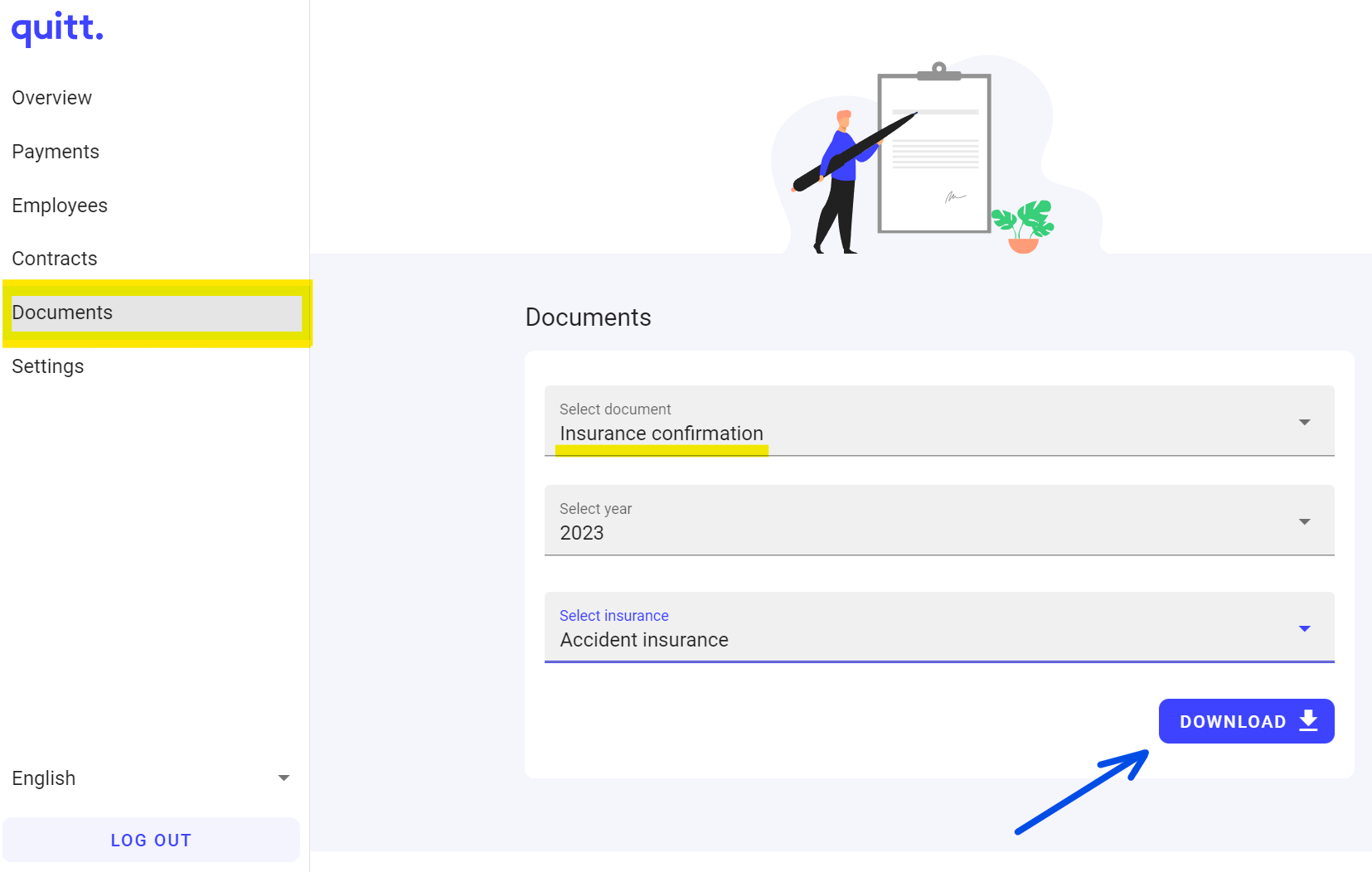Click the clipboard illustration
Screen dimensions: 1372x872
tap(934, 153)
